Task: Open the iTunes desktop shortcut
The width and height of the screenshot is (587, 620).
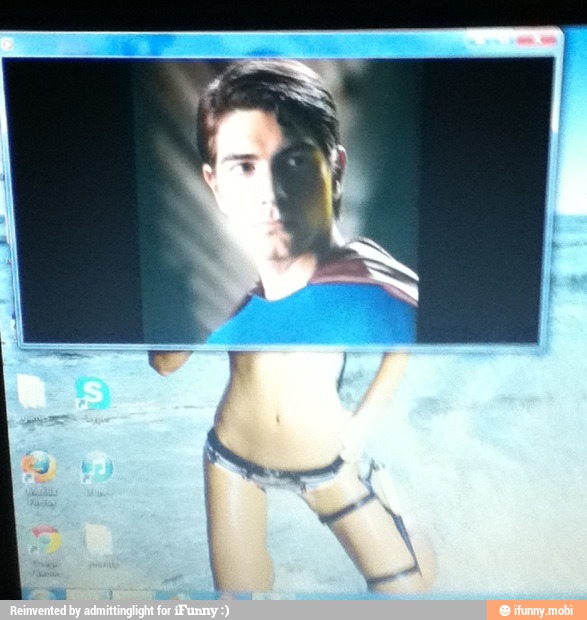Action: click(97, 467)
